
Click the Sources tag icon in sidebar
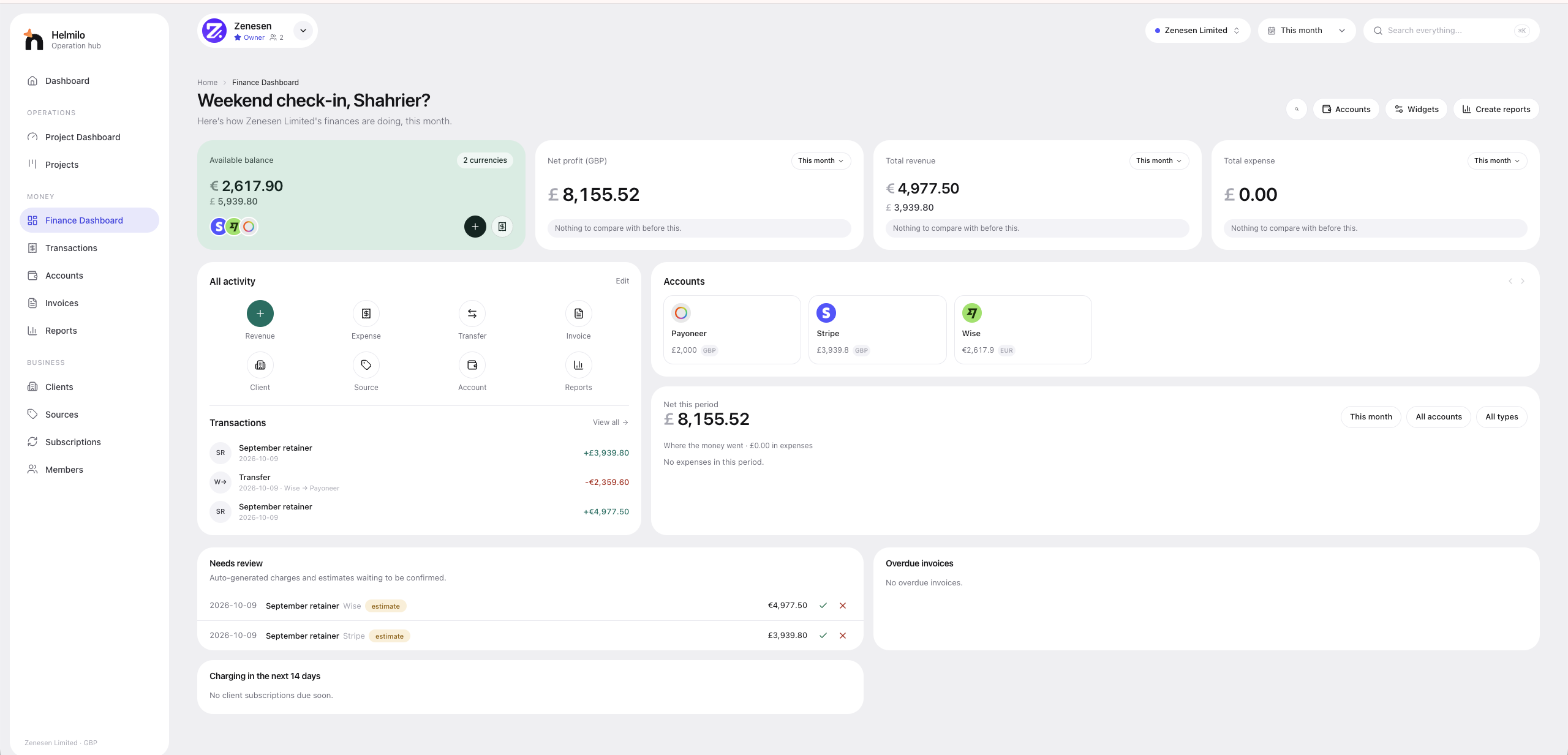[32, 415]
